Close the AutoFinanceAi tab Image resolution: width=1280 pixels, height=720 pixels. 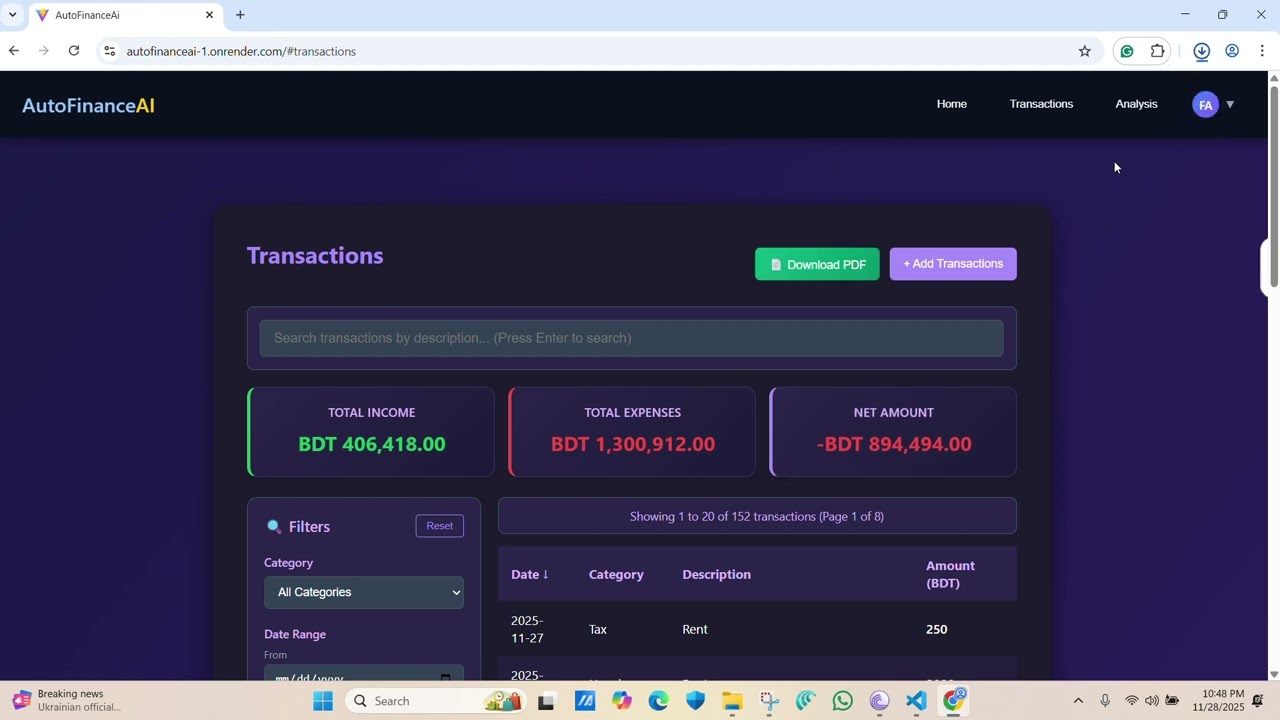click(209, 15)
